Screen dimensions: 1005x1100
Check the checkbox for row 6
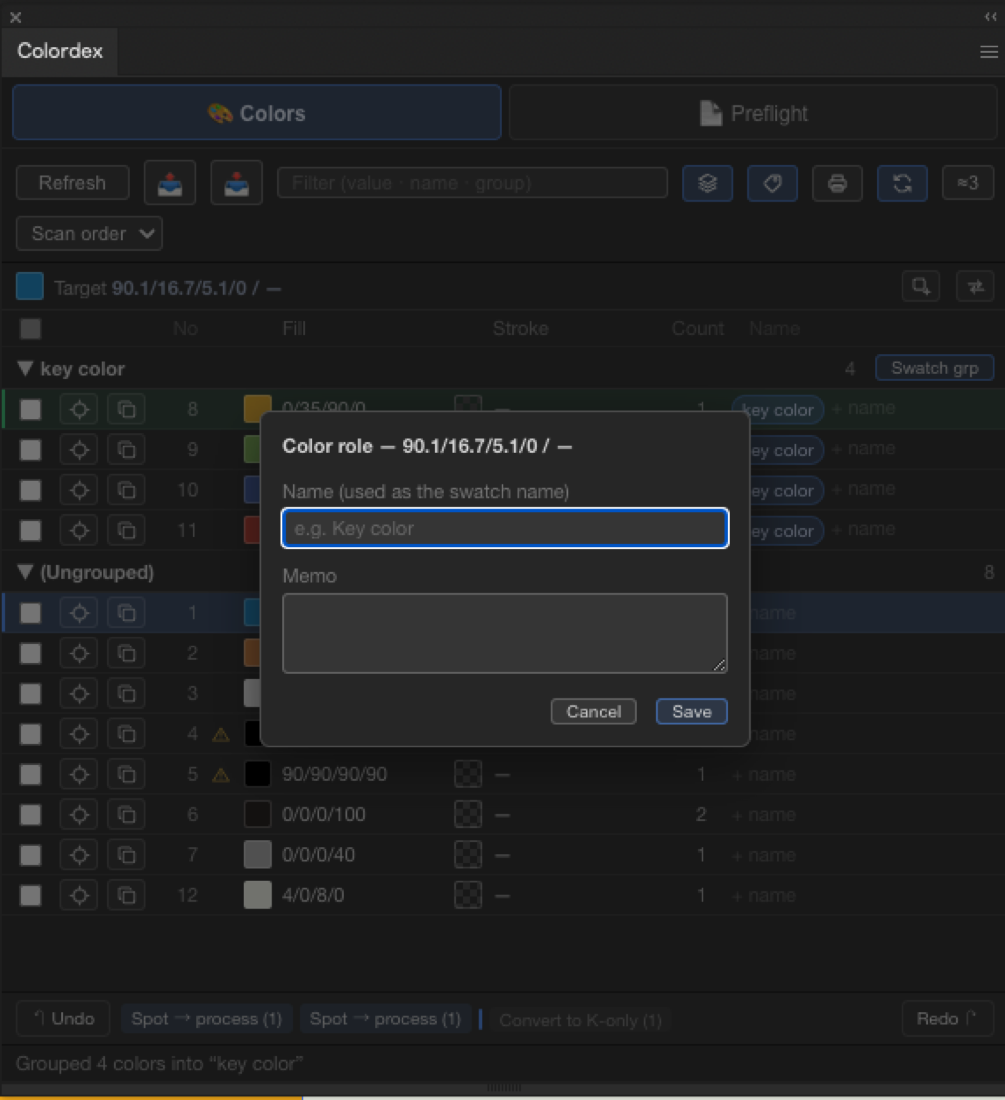tap(30, 814)
